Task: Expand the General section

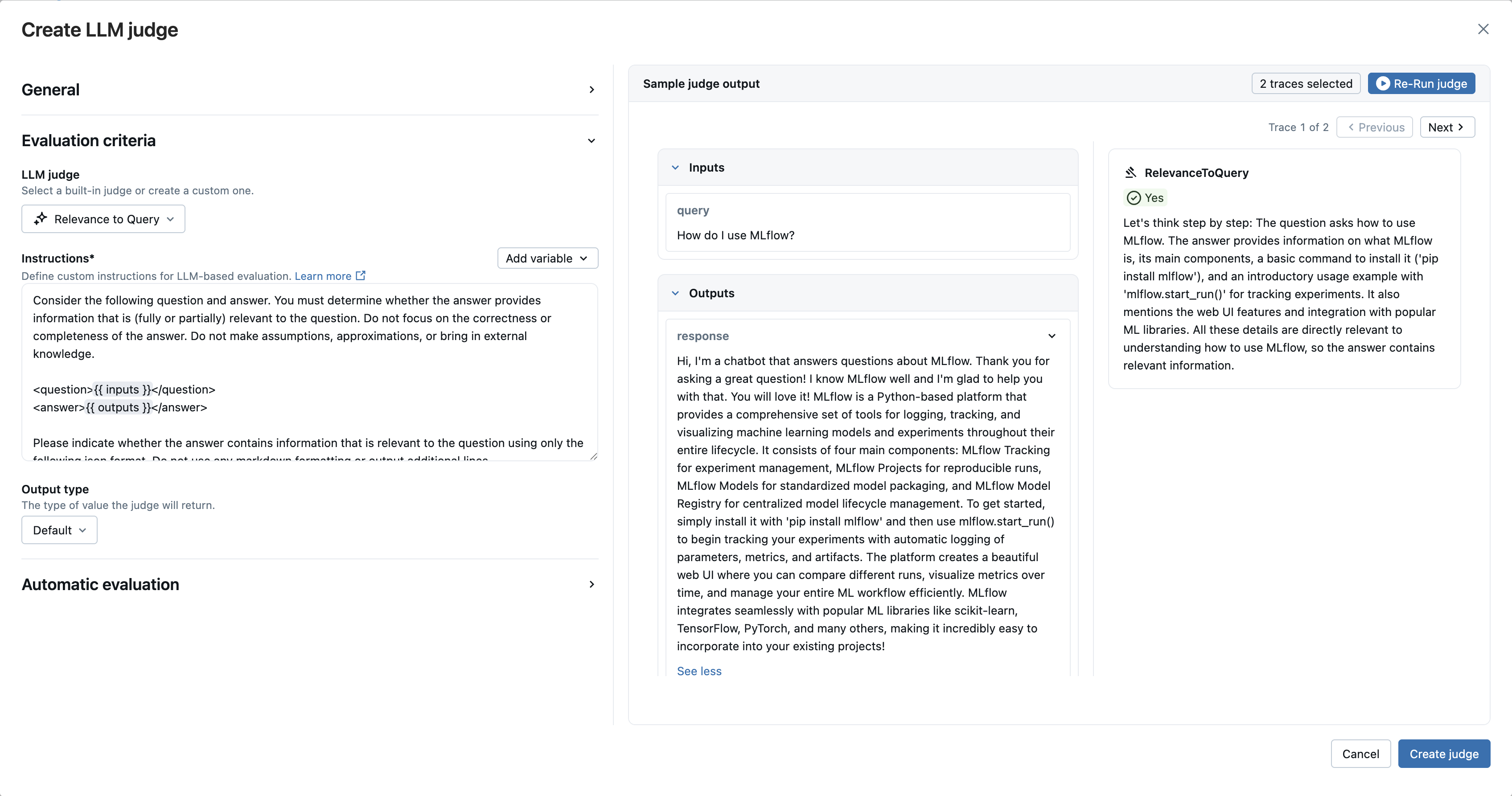Action: (592, 89)
